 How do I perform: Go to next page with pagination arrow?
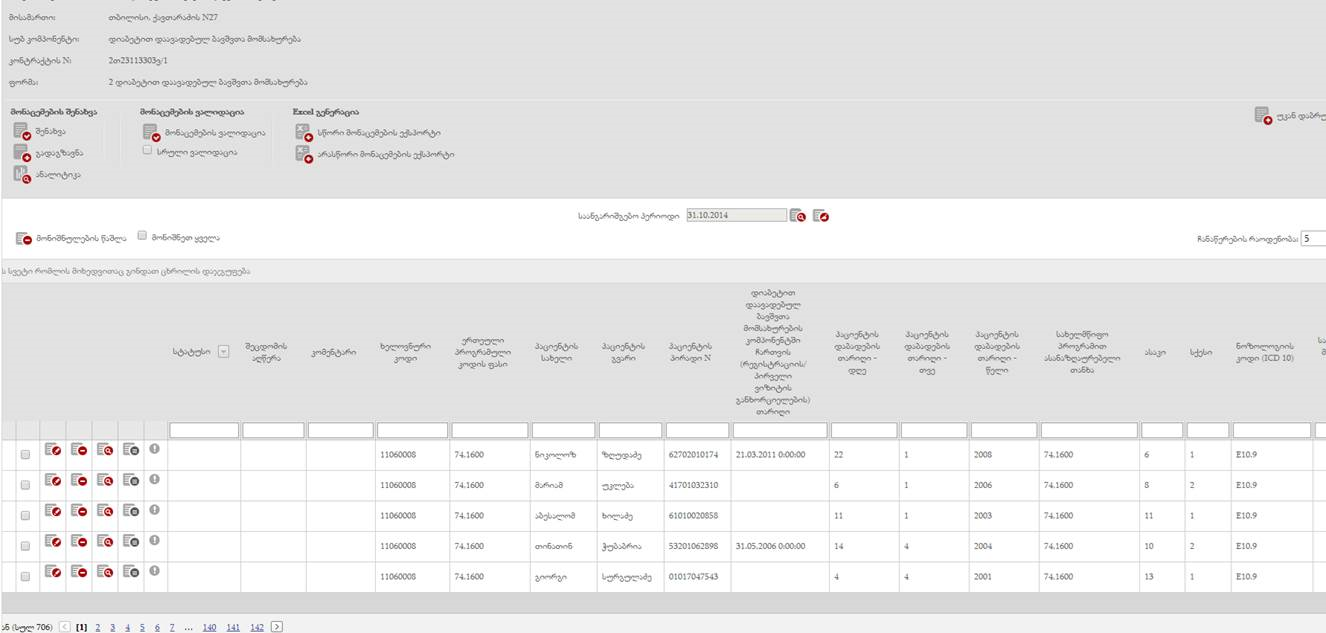click(277, 626)
